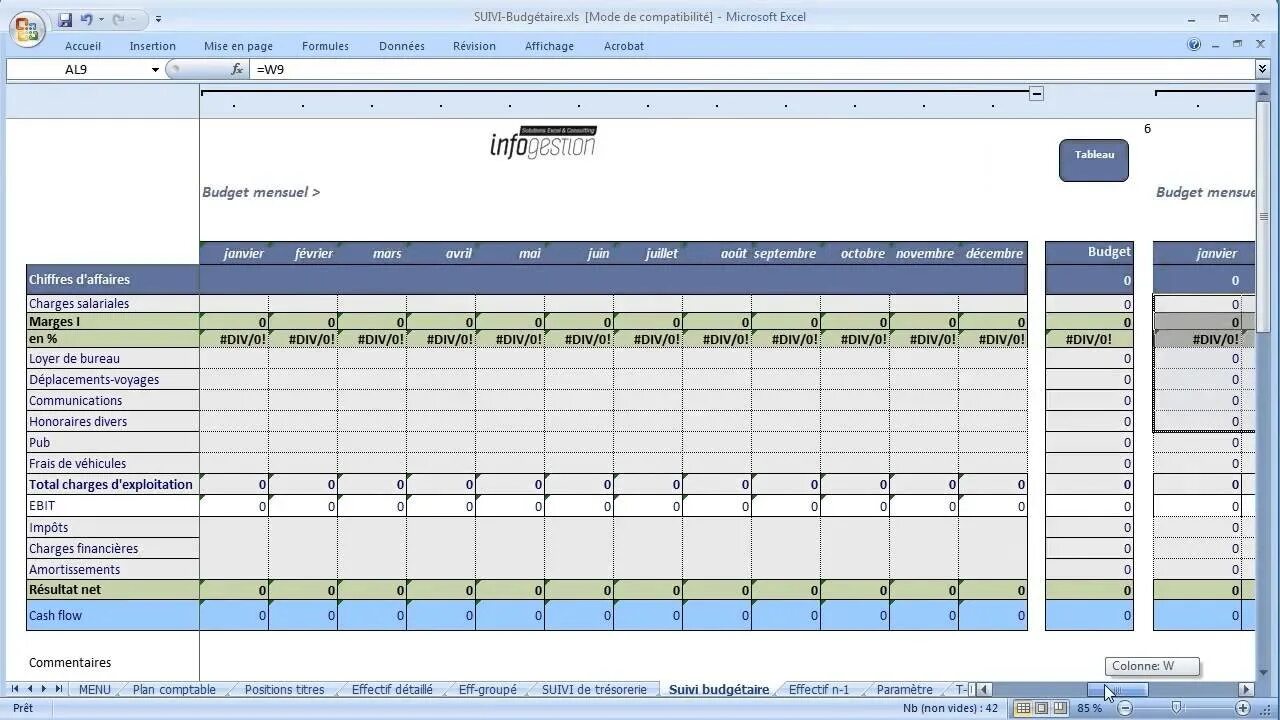This screenshot has height=720, width=1280.
Task: Go to last sheet tab arrow
Action: pyautogui.click(x=59, y=689)
